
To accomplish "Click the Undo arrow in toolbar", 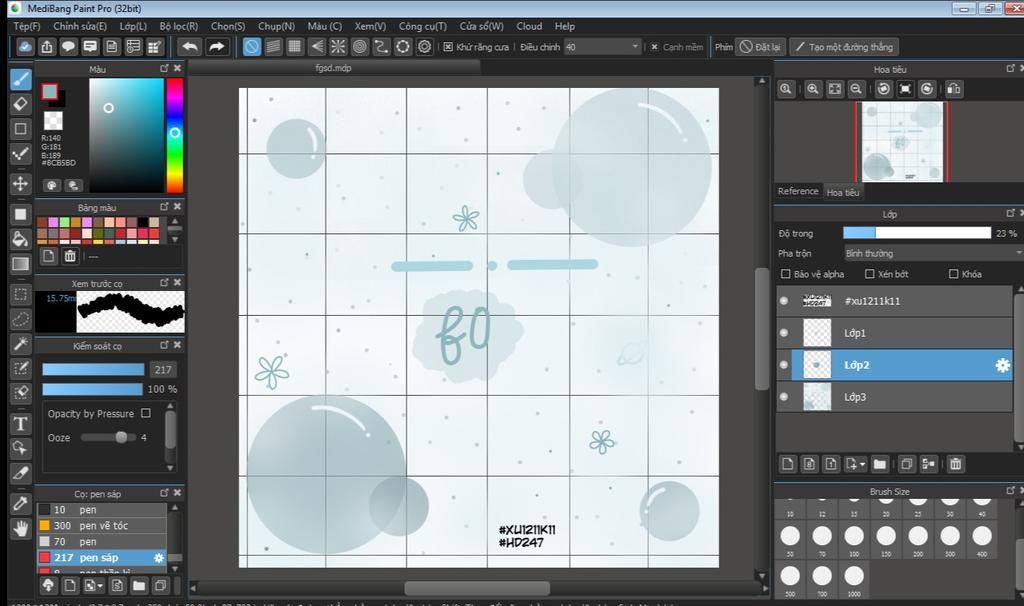I will click(x=190, y=47).
